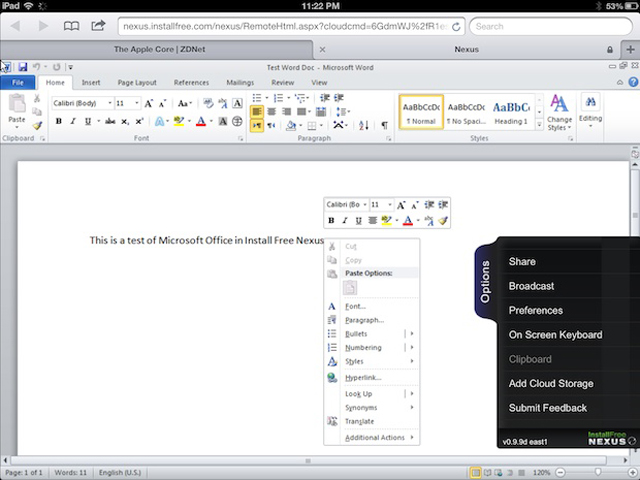Screen dimensions: 640x480
Task: Click Submit Feedback in Options panel
Action: pyautogui.click(x=547, y=408)
